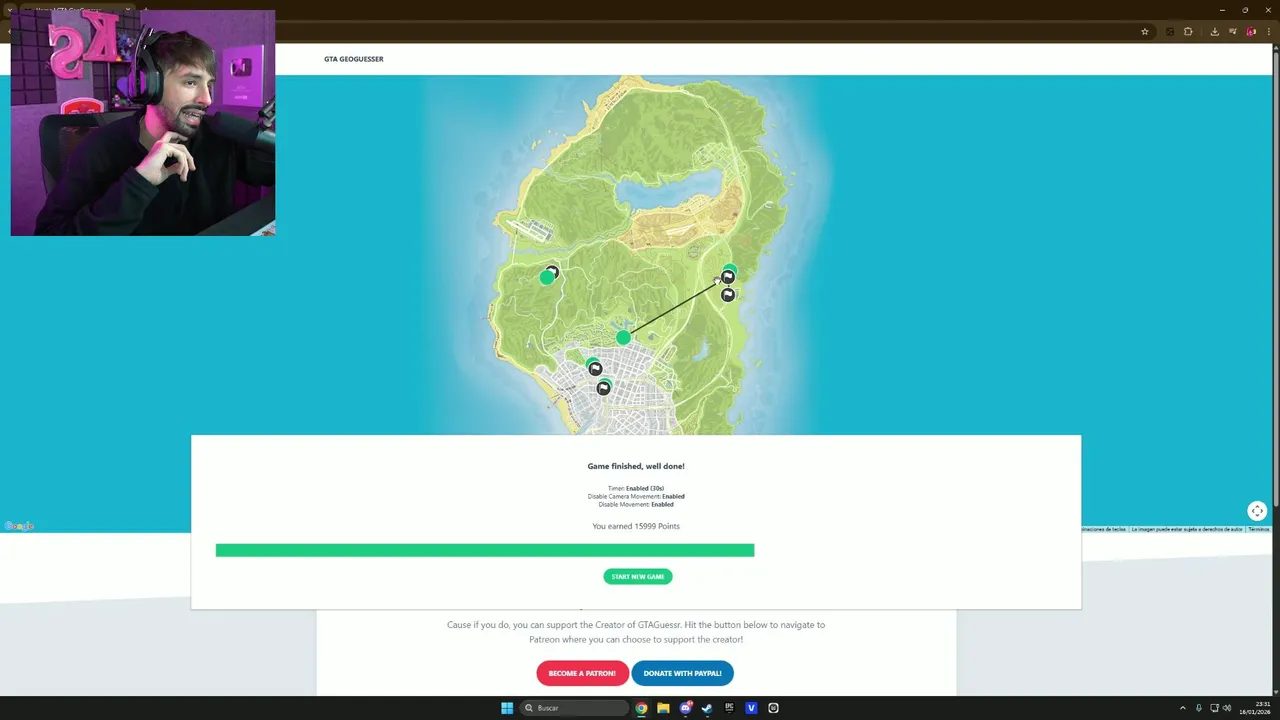The width and height of the screenshot is (1280, 720).
Task: Select 'You earned 15999 Points' text
Action: pos(636,526)
